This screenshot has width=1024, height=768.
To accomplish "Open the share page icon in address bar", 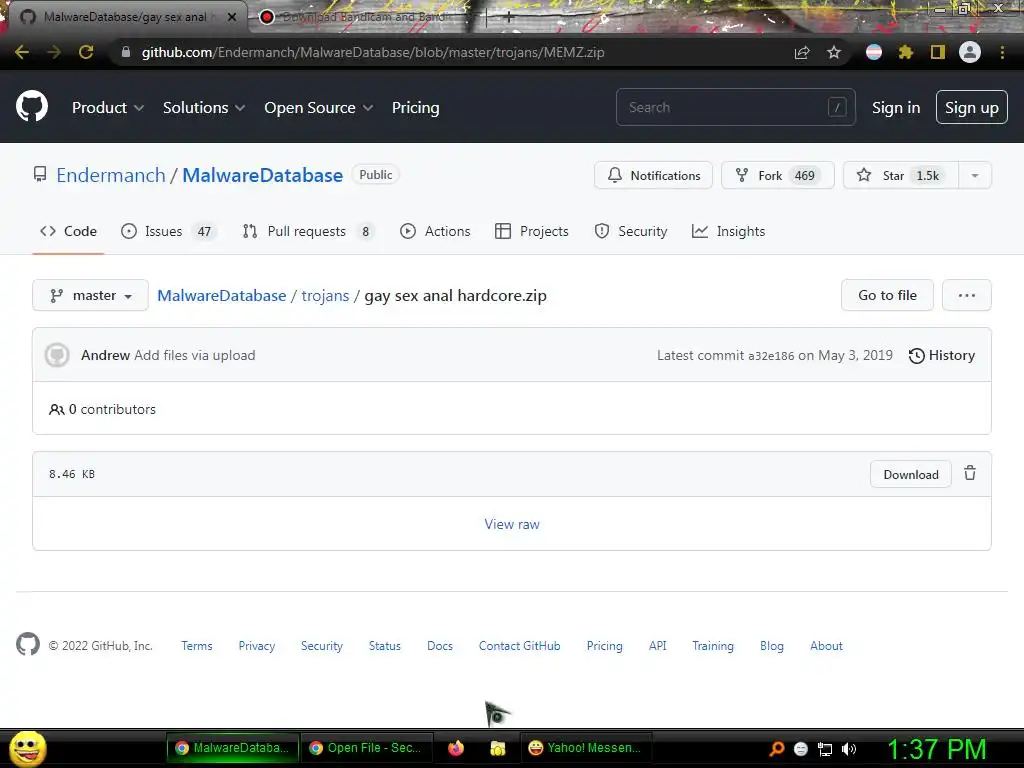I will (802, 52).
